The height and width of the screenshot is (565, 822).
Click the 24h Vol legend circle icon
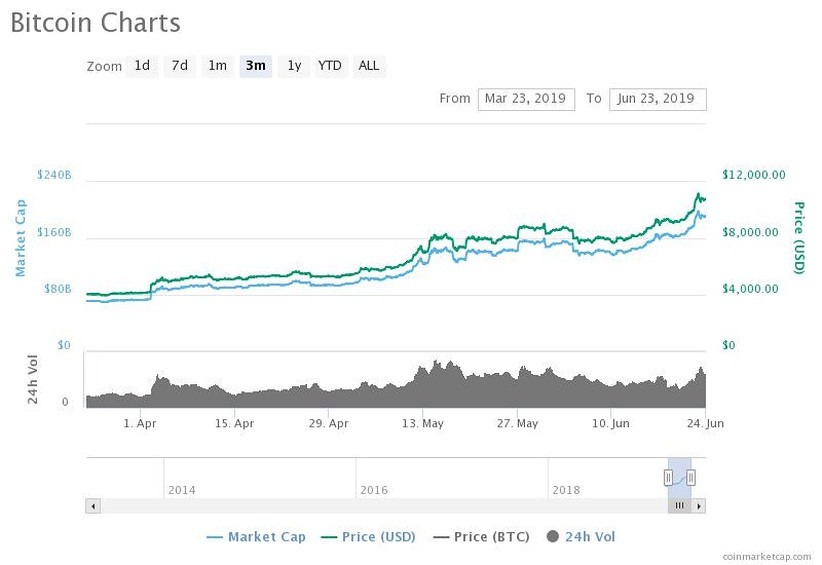[x=551, y=537]
